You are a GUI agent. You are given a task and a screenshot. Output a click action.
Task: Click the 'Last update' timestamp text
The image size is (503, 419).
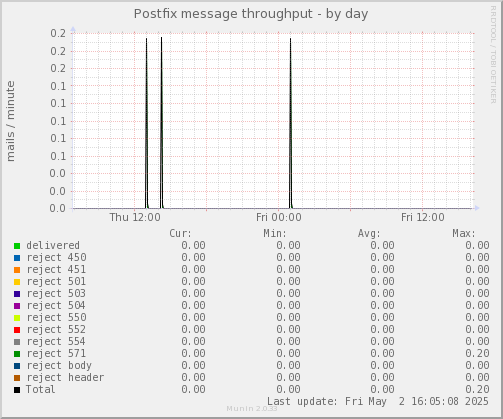[378, 401]
